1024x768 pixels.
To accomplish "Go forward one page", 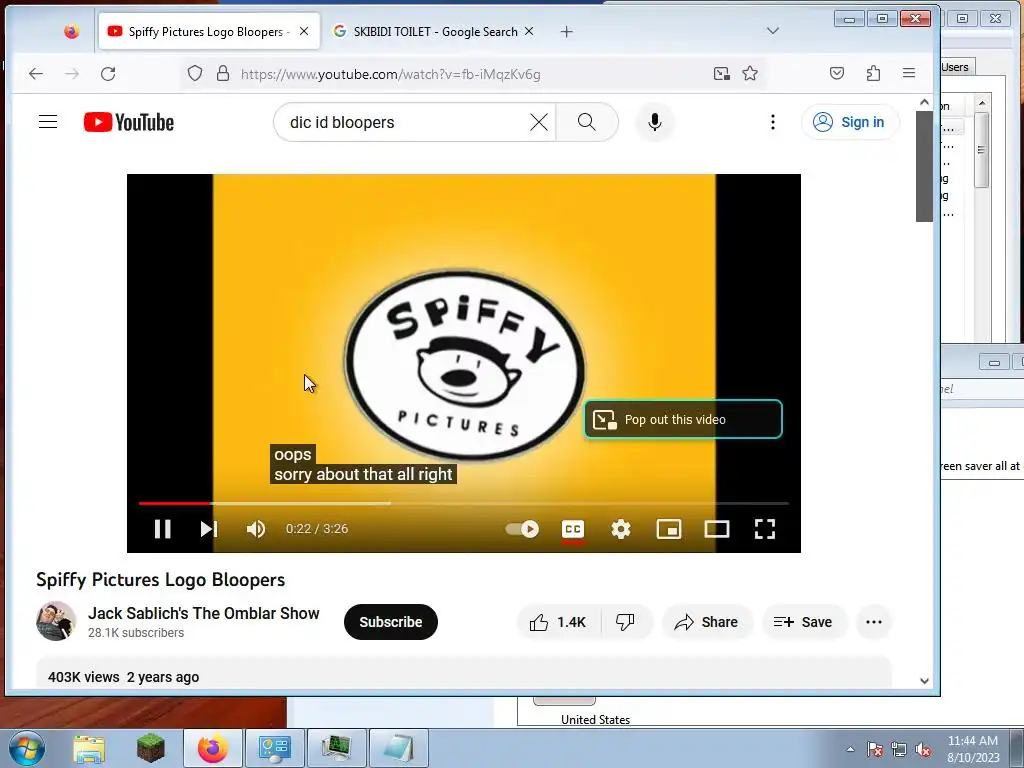I will (x=72, y=74).
